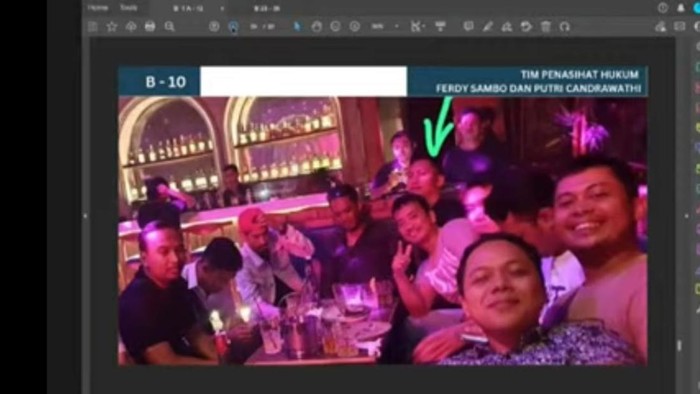
Task: Zoom out with the minus circle icon
Action: 336,27
